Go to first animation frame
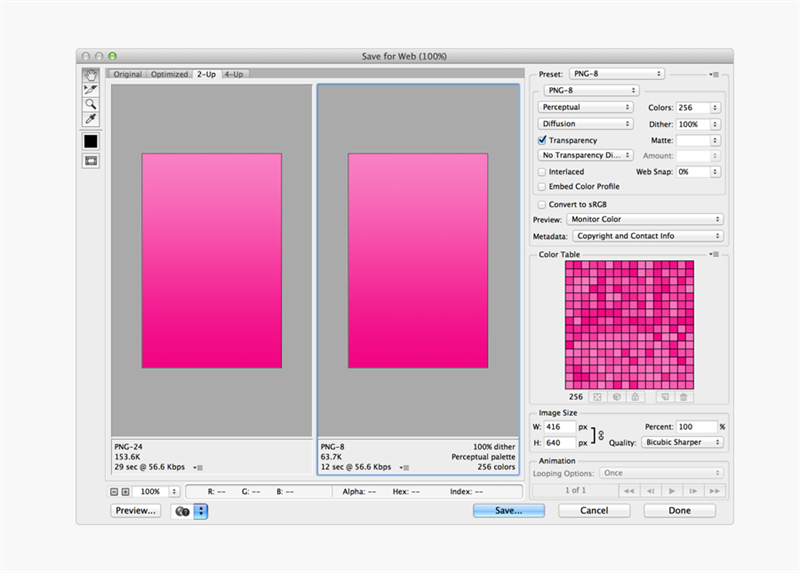Screen dimensions: 800x573 coord(629,491)
